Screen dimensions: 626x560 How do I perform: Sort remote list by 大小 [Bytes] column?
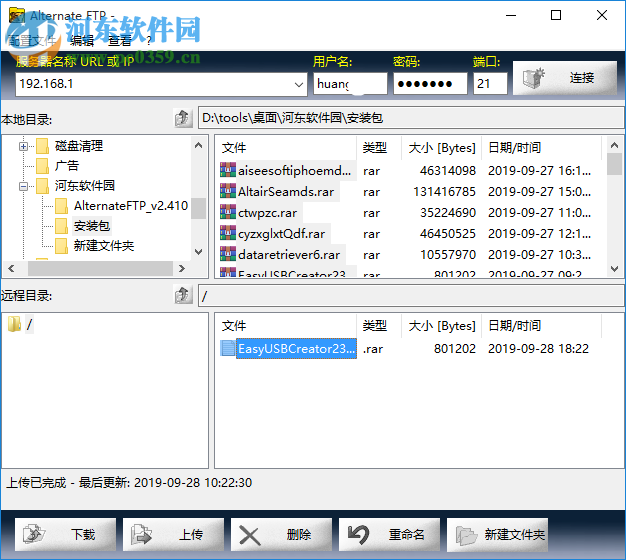[x=442, y=326]
